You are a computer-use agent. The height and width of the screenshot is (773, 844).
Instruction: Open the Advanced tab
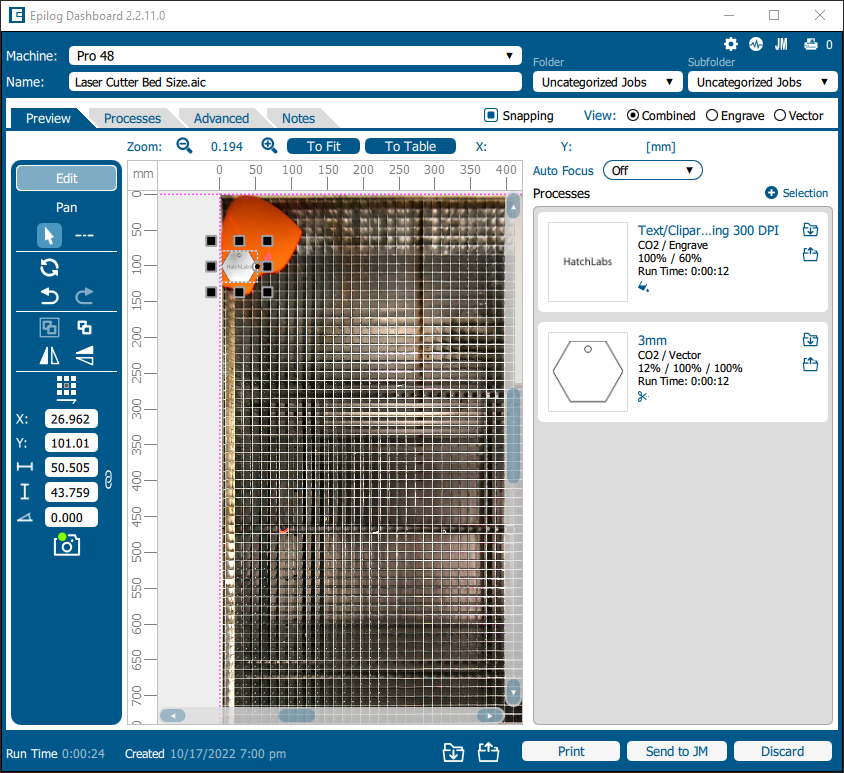pyautogui.click(x=221, y=118)
